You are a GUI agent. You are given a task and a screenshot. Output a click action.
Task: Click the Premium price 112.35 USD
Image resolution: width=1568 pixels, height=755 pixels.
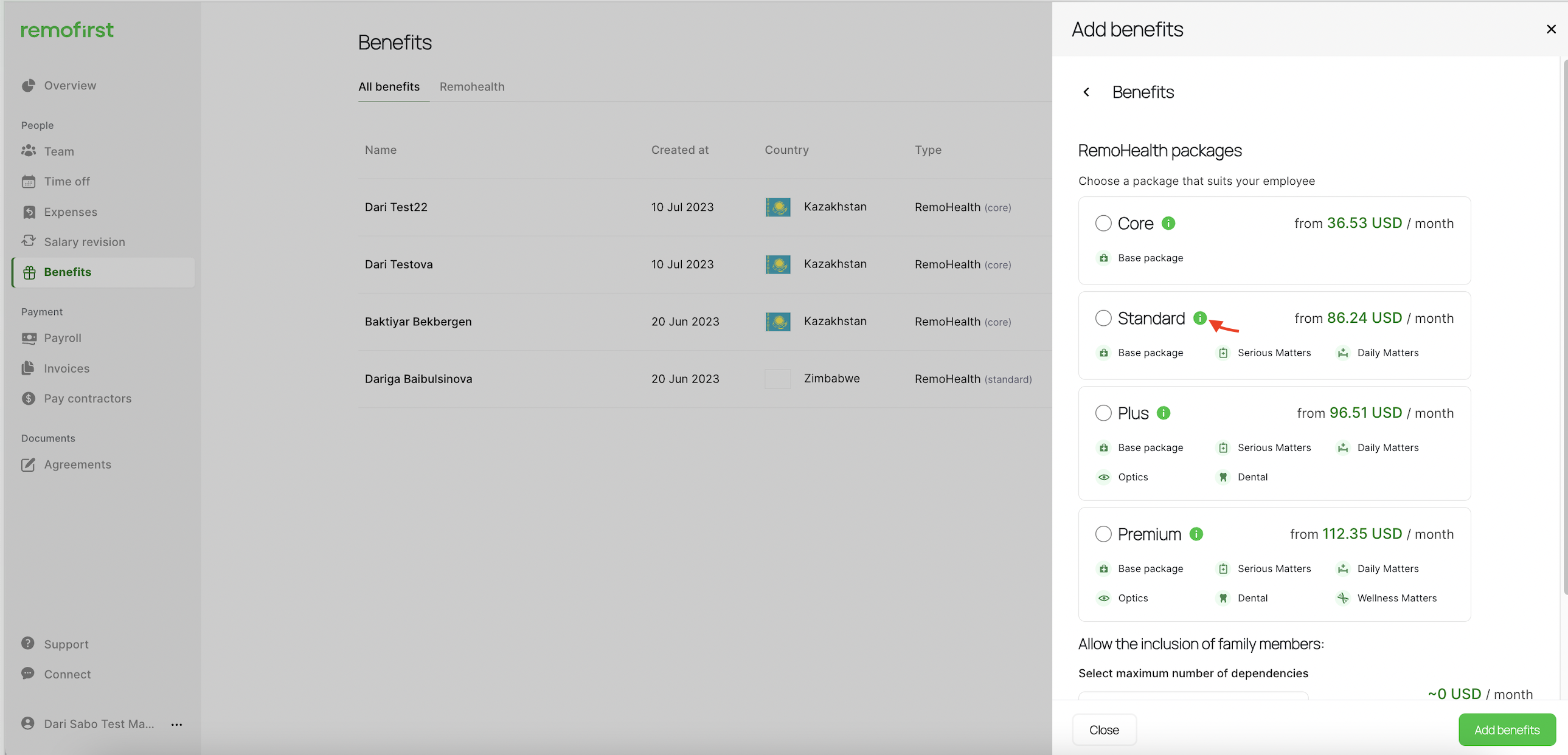coord(1362,534)
